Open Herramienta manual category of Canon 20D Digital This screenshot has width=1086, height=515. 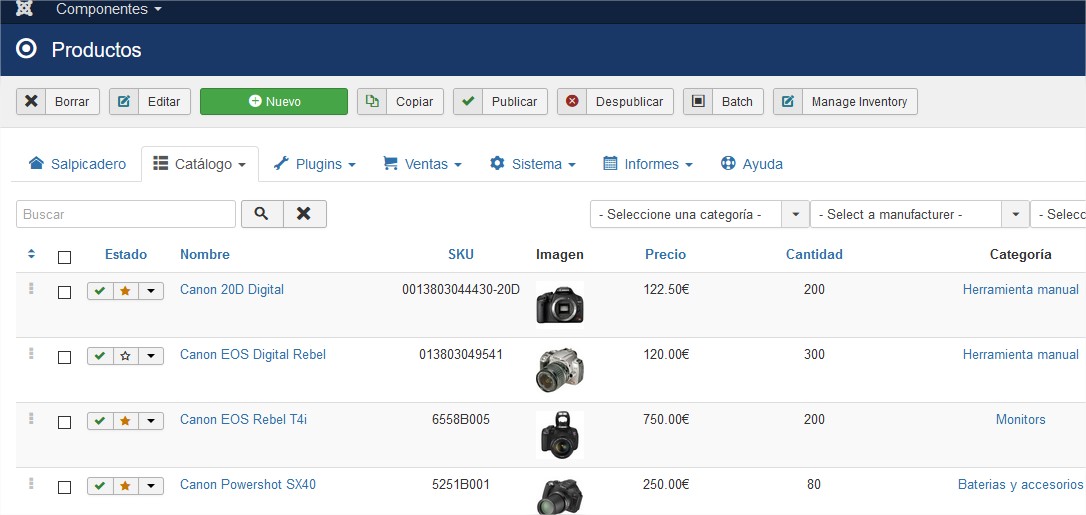[1020, 289]
